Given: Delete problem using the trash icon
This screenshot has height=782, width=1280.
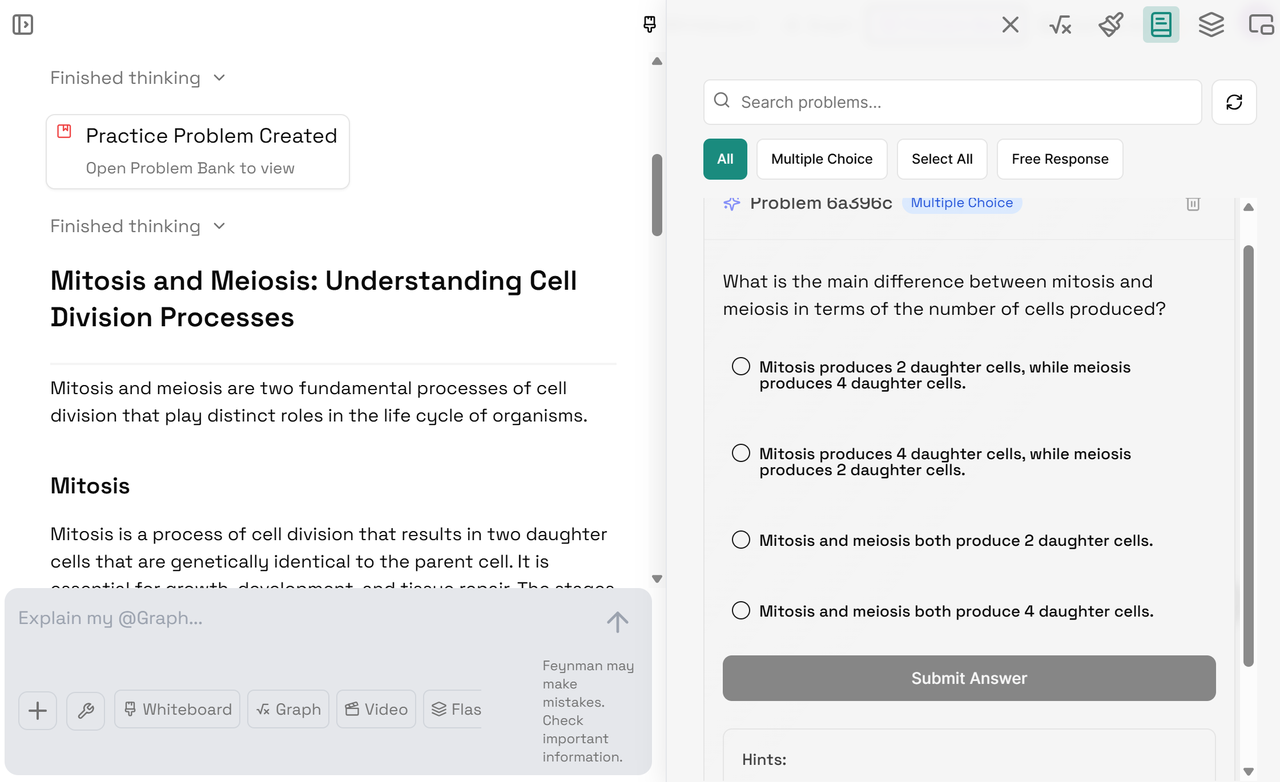Looking at the screenshot, I should [x=1193, y=204].
